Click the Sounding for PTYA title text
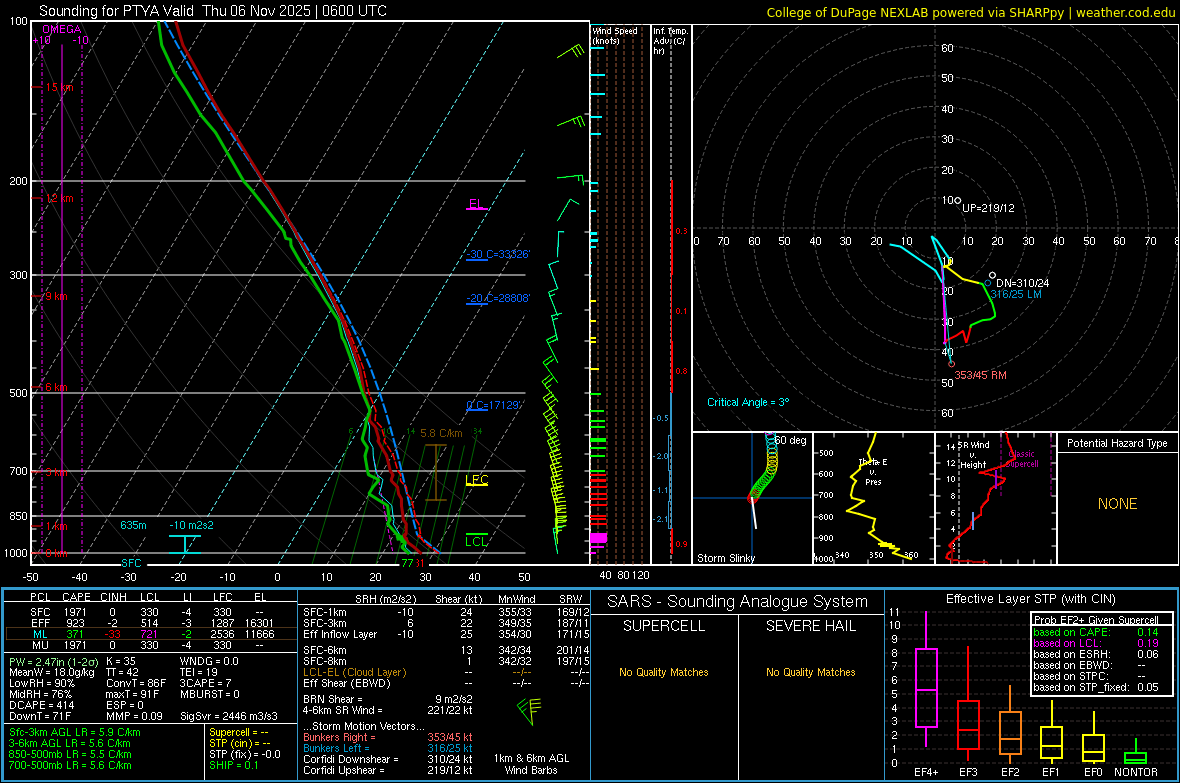The image size is (1180, 783). (x=213, y=11)
